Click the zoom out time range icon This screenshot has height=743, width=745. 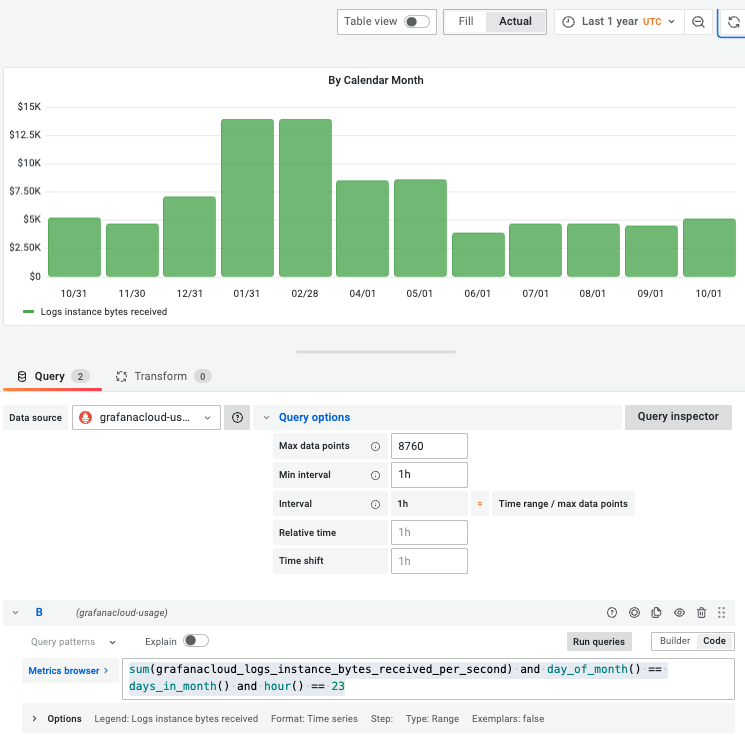[698, 22]
